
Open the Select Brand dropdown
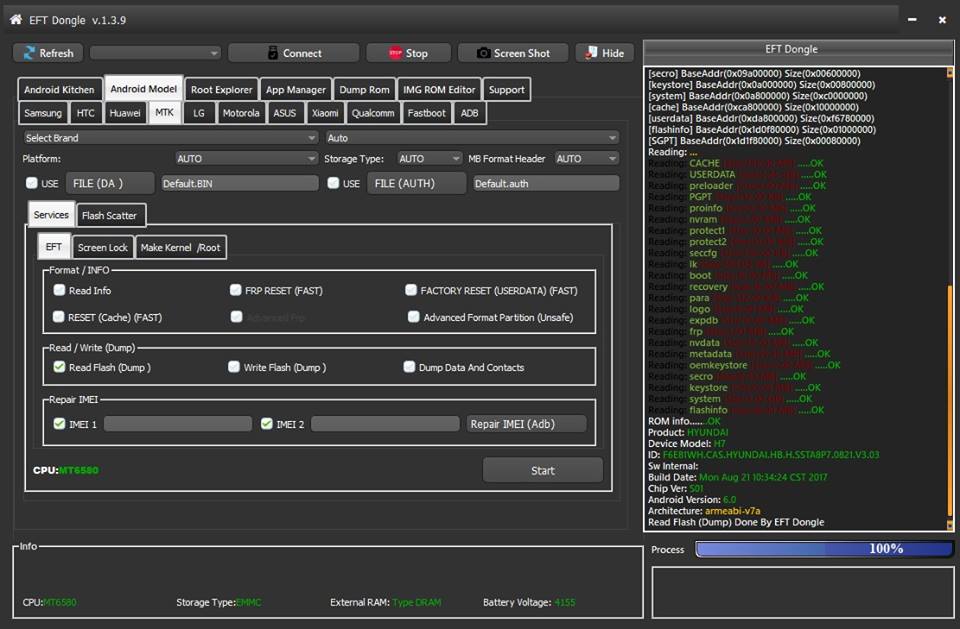tap(171, 138)
